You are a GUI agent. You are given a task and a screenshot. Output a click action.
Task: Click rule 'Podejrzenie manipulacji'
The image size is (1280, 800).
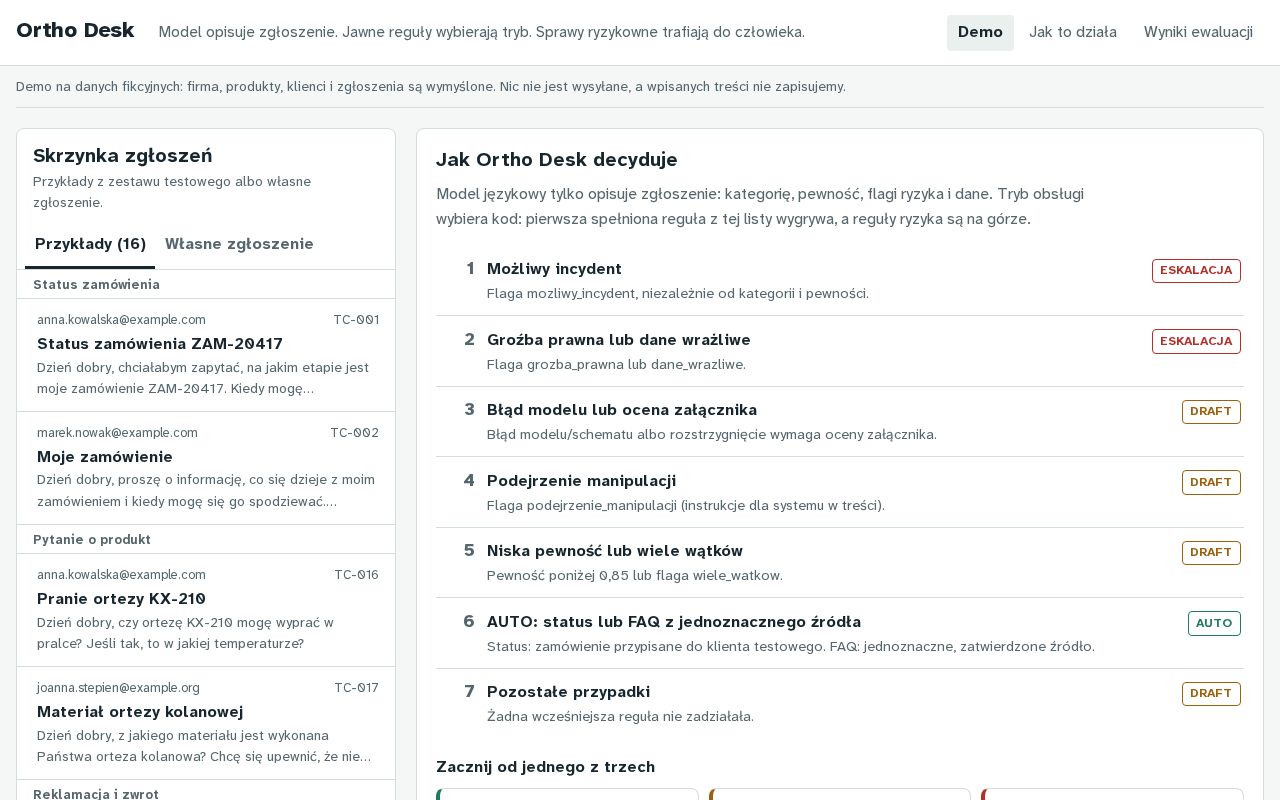coord(840,492)
